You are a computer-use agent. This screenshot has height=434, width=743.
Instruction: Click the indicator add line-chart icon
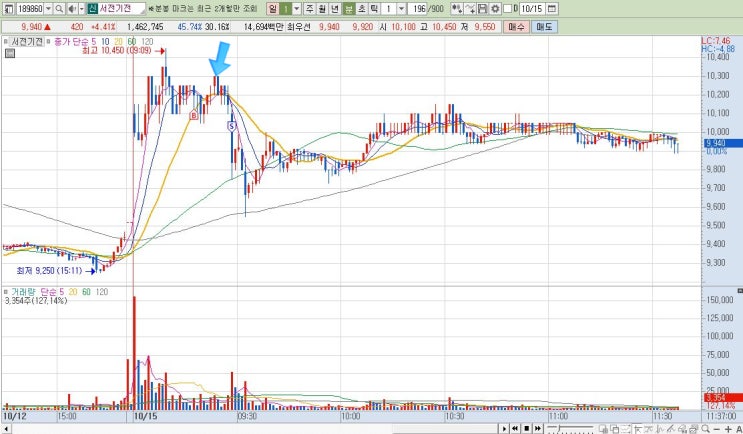pyautogui.click(x=470, y=9)
